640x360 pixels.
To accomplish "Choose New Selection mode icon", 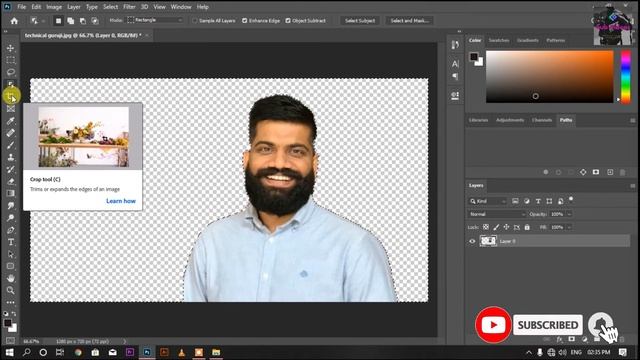I will click(58, 21).
